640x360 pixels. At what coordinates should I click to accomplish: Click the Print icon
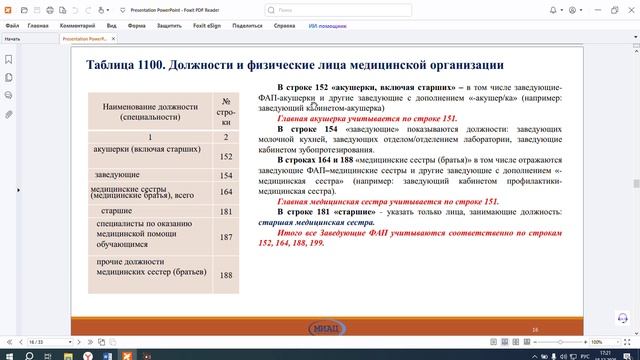click(50, 10)
